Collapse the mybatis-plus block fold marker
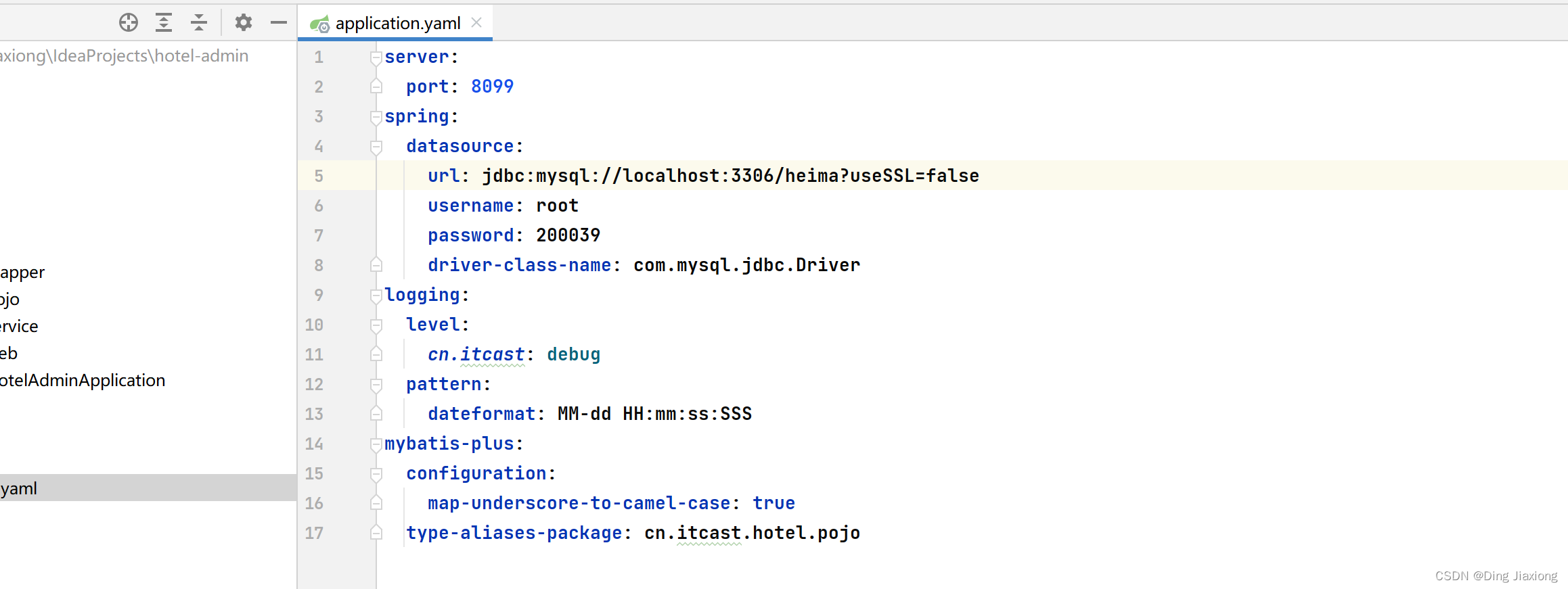Image resolution: width=1568 pixels, height=589 pixels. click(376, 444)
